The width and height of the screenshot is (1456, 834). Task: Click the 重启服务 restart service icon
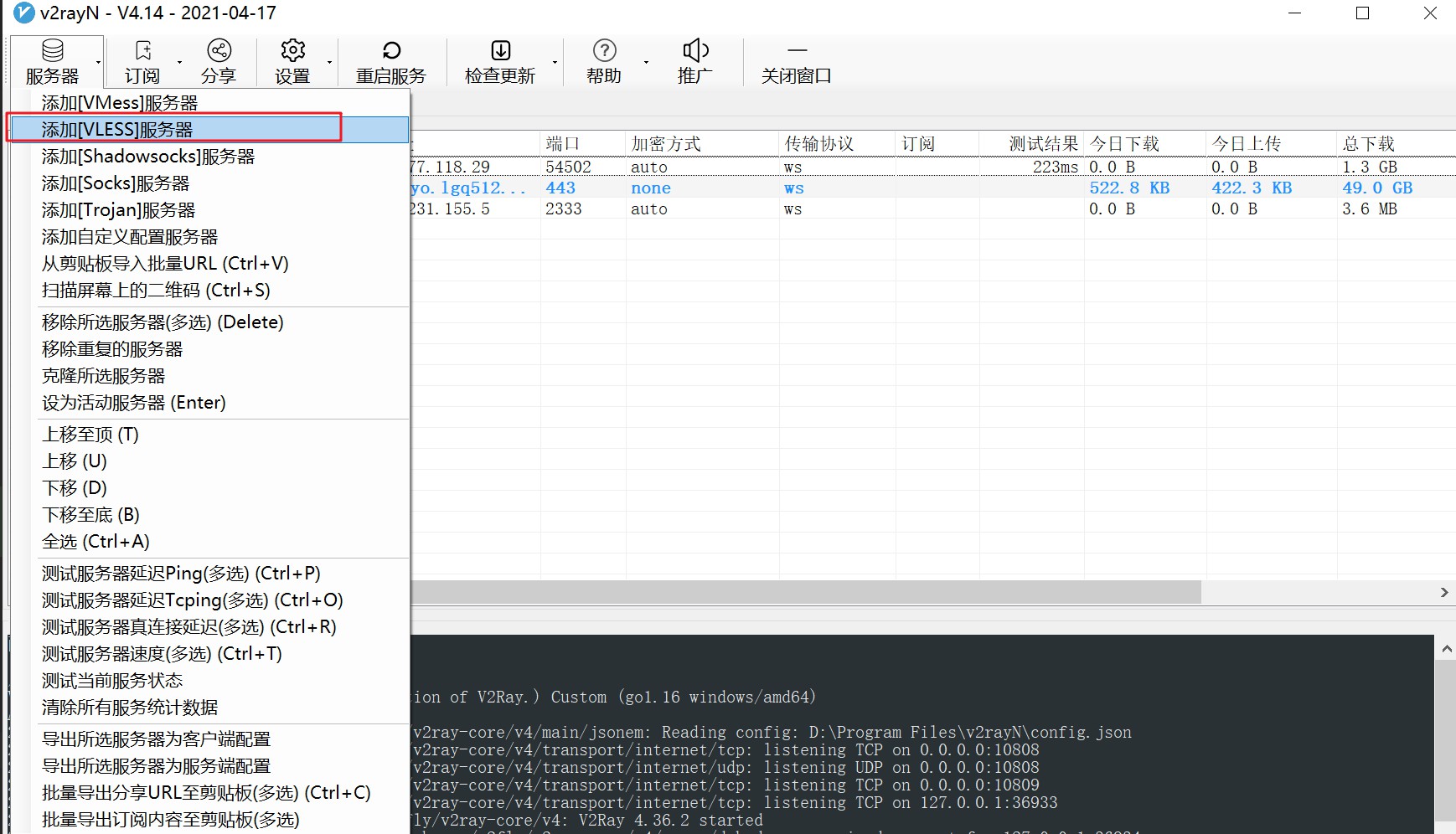click(x=391, y=50)
